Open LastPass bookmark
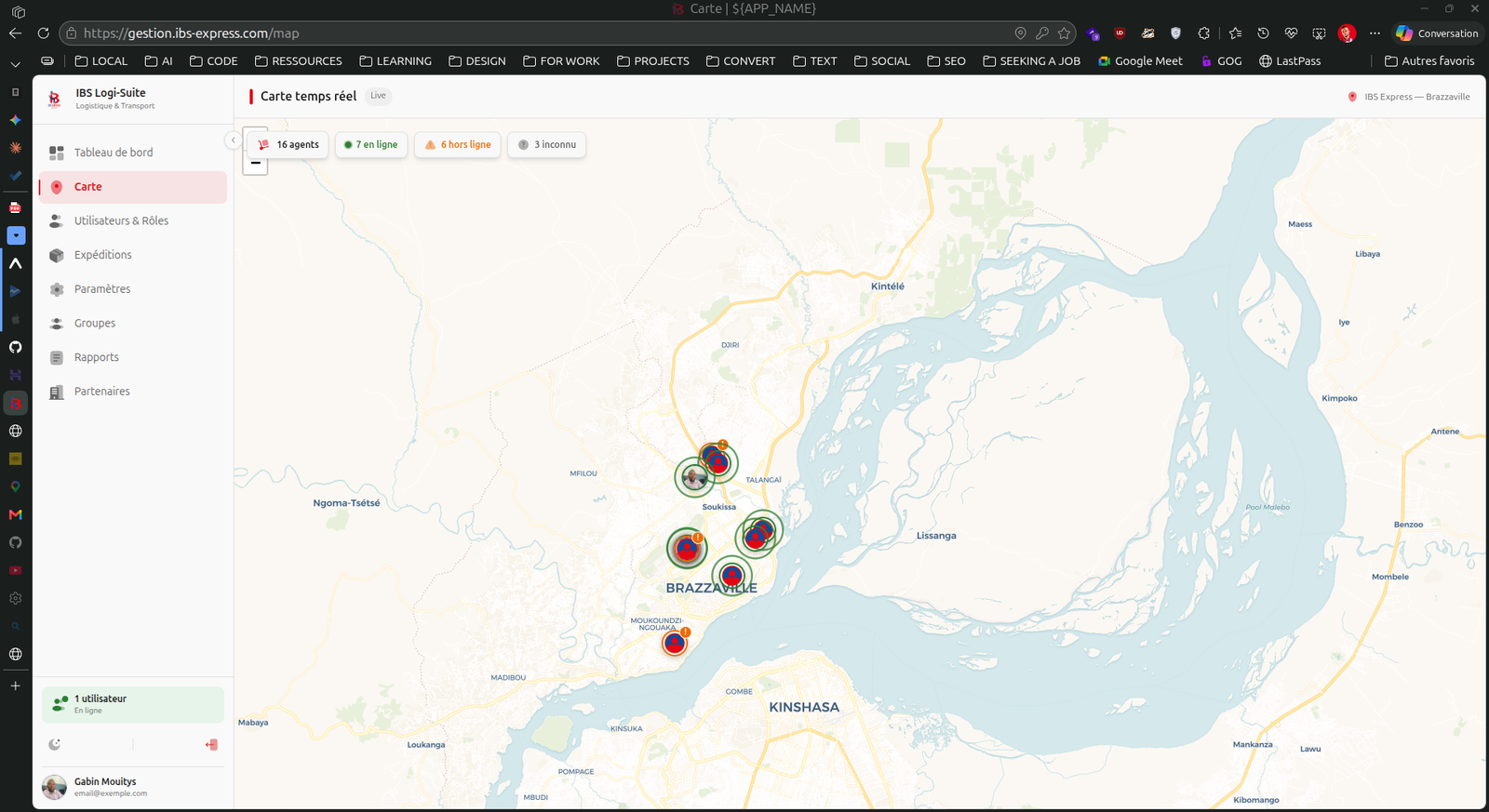This screenshot has width=1489, height=812. point(1290,61)
